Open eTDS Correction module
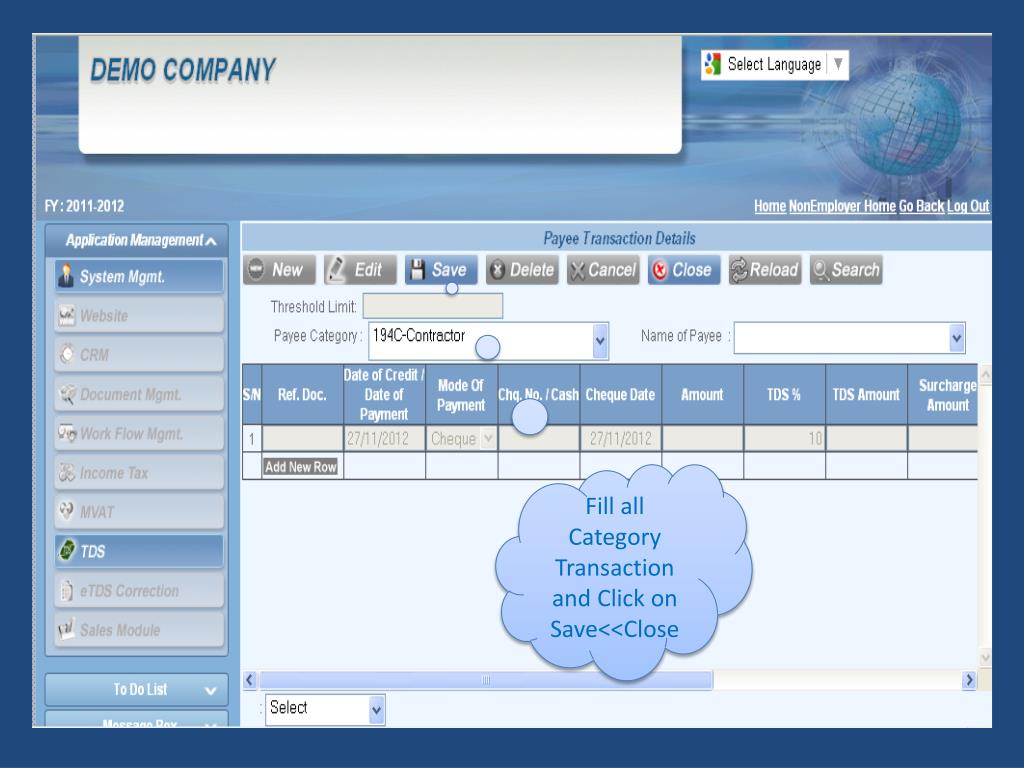This screenshot has width=1024, height=768. (x=139, y=590)
